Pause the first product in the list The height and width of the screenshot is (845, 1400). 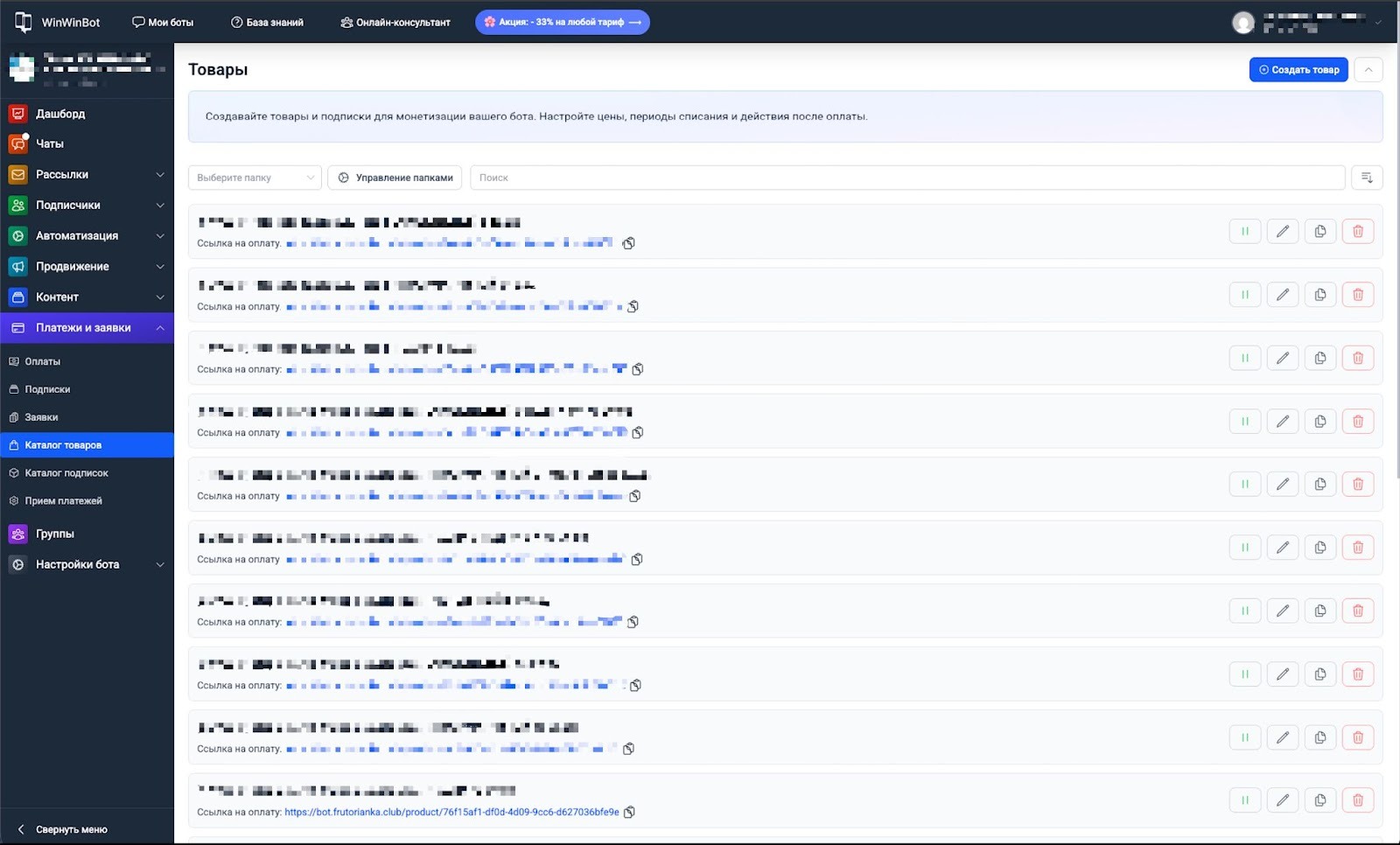point(1244,232)
